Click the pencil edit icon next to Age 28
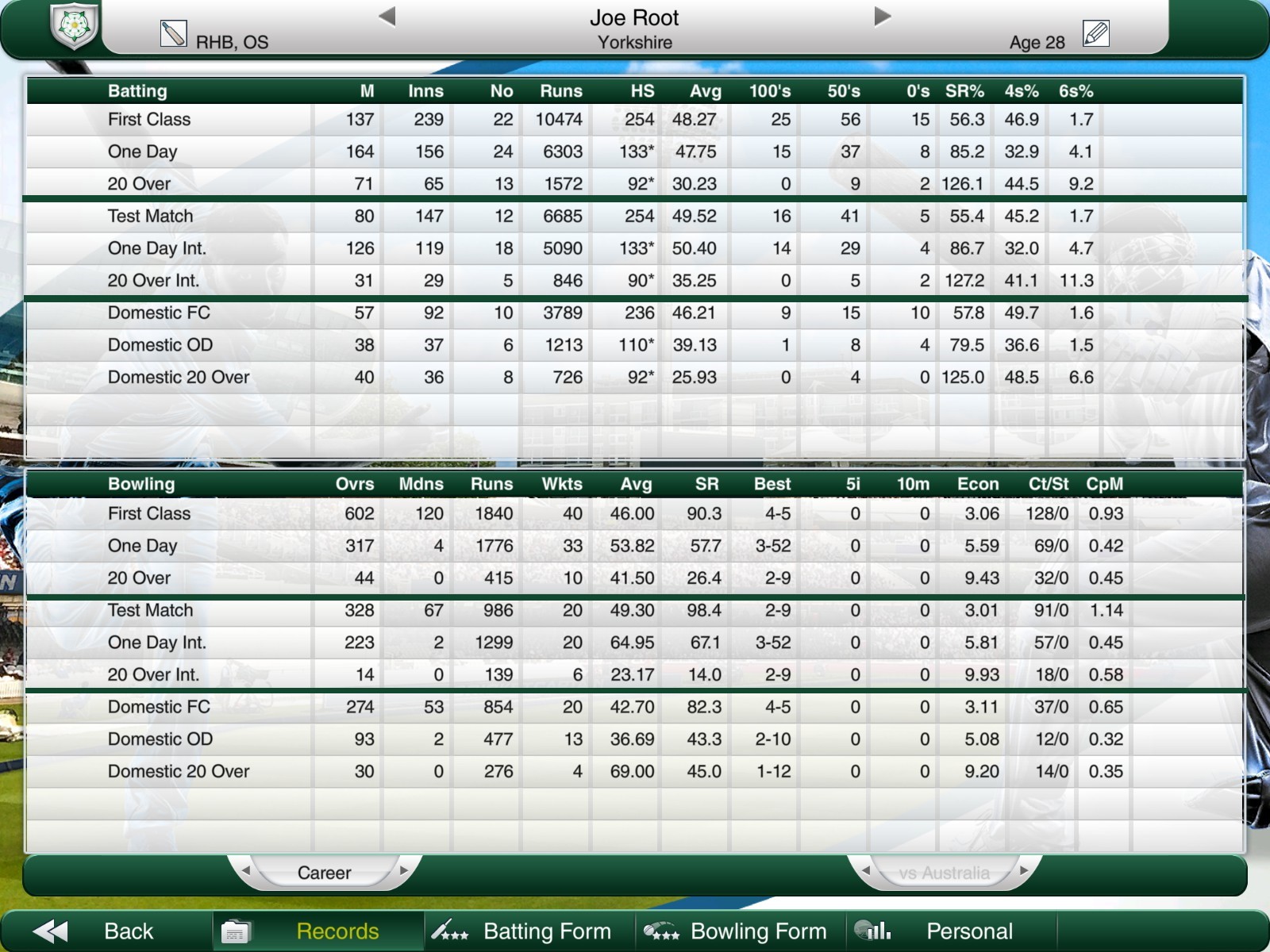Screen dimensions: 1270x952 coord(1095,33)
